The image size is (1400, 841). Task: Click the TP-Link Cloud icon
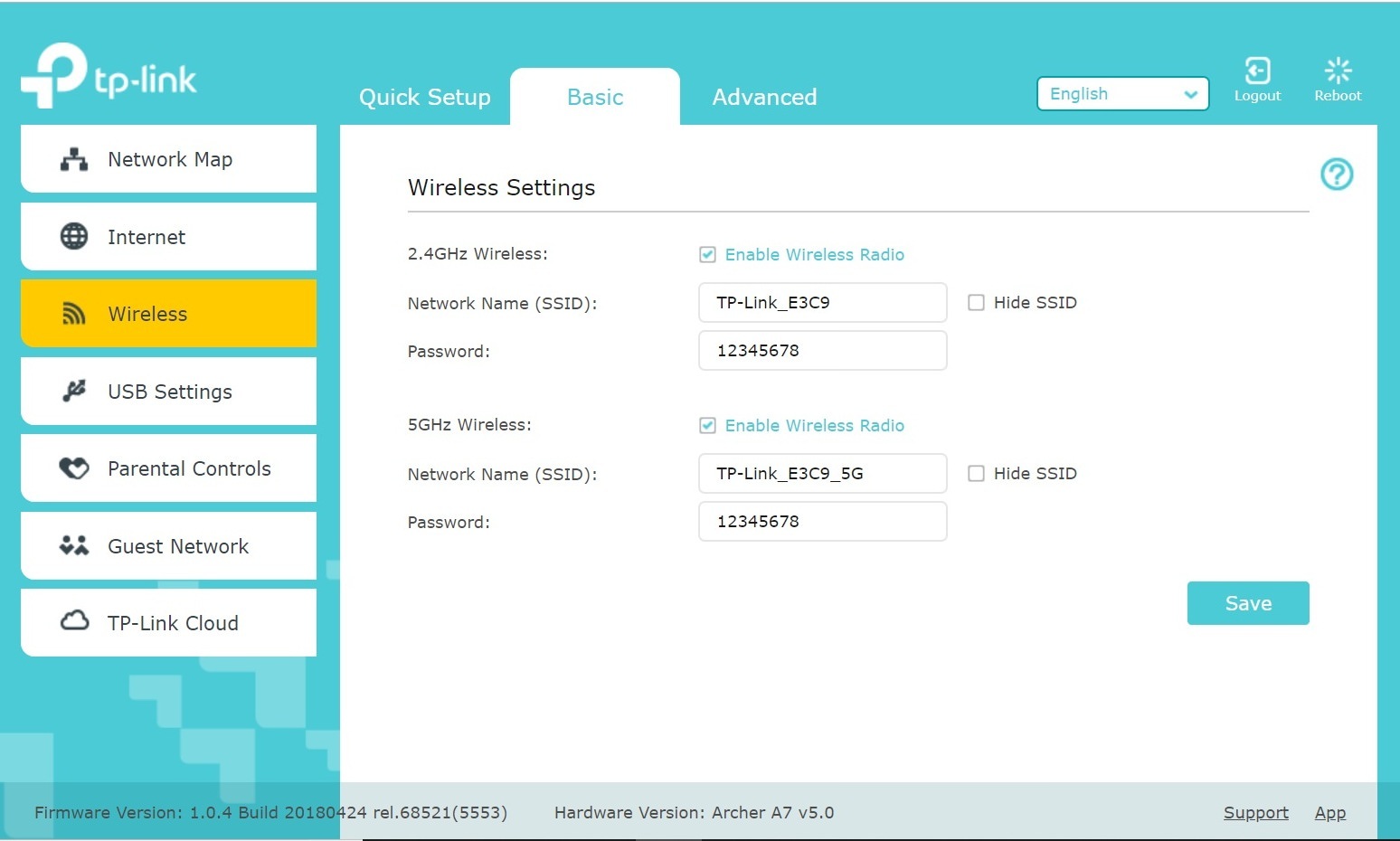coord(74,621)
